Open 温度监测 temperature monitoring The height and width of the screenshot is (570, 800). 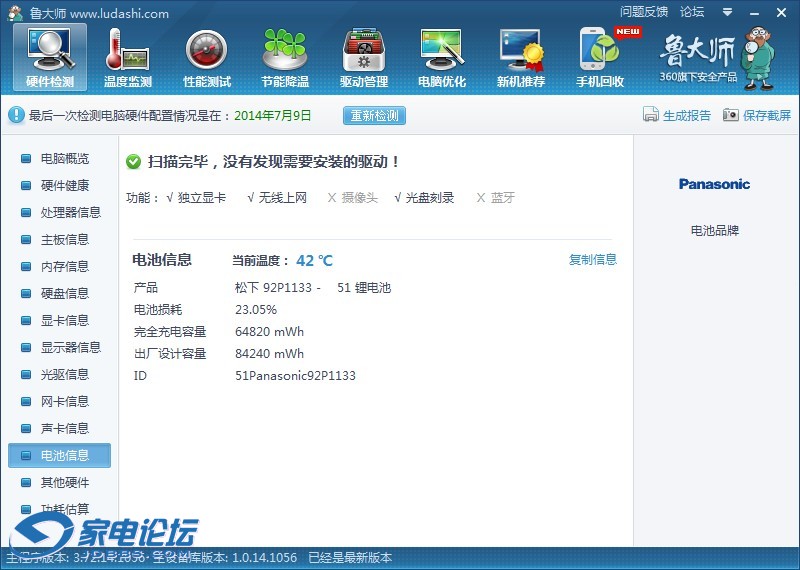coord(128,57)
